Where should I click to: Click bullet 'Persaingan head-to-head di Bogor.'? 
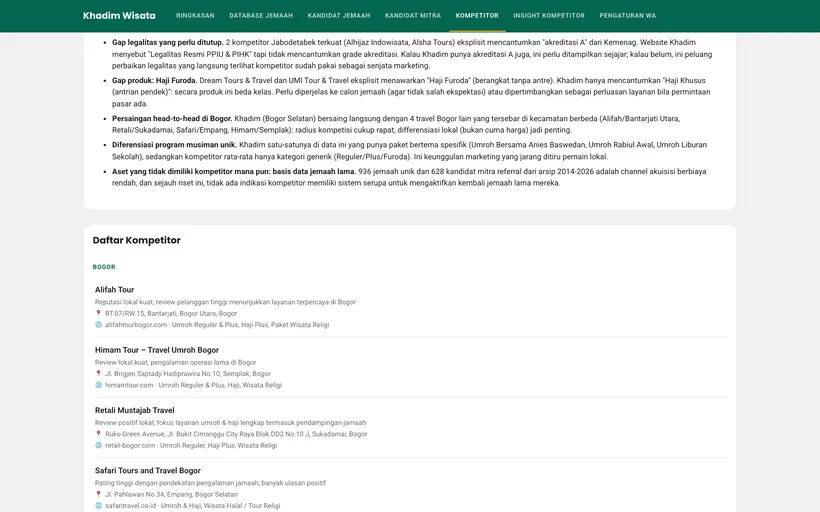click(172, 119)
